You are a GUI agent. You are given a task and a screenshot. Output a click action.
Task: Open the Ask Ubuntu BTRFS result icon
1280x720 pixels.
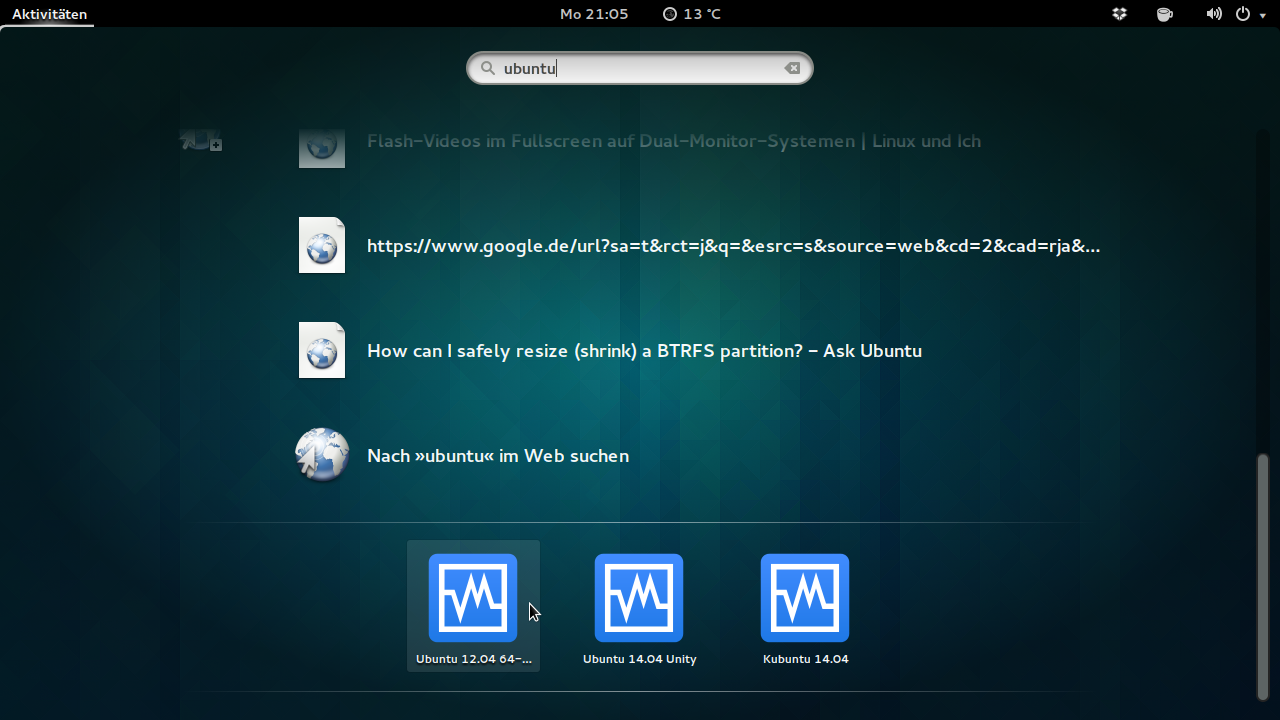point(322,350)
